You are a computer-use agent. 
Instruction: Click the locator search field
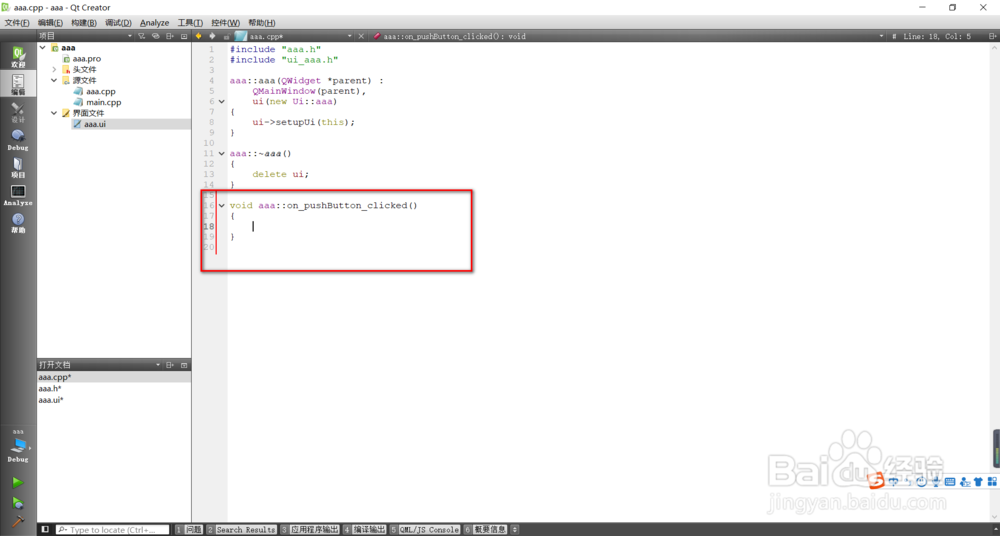112,530
